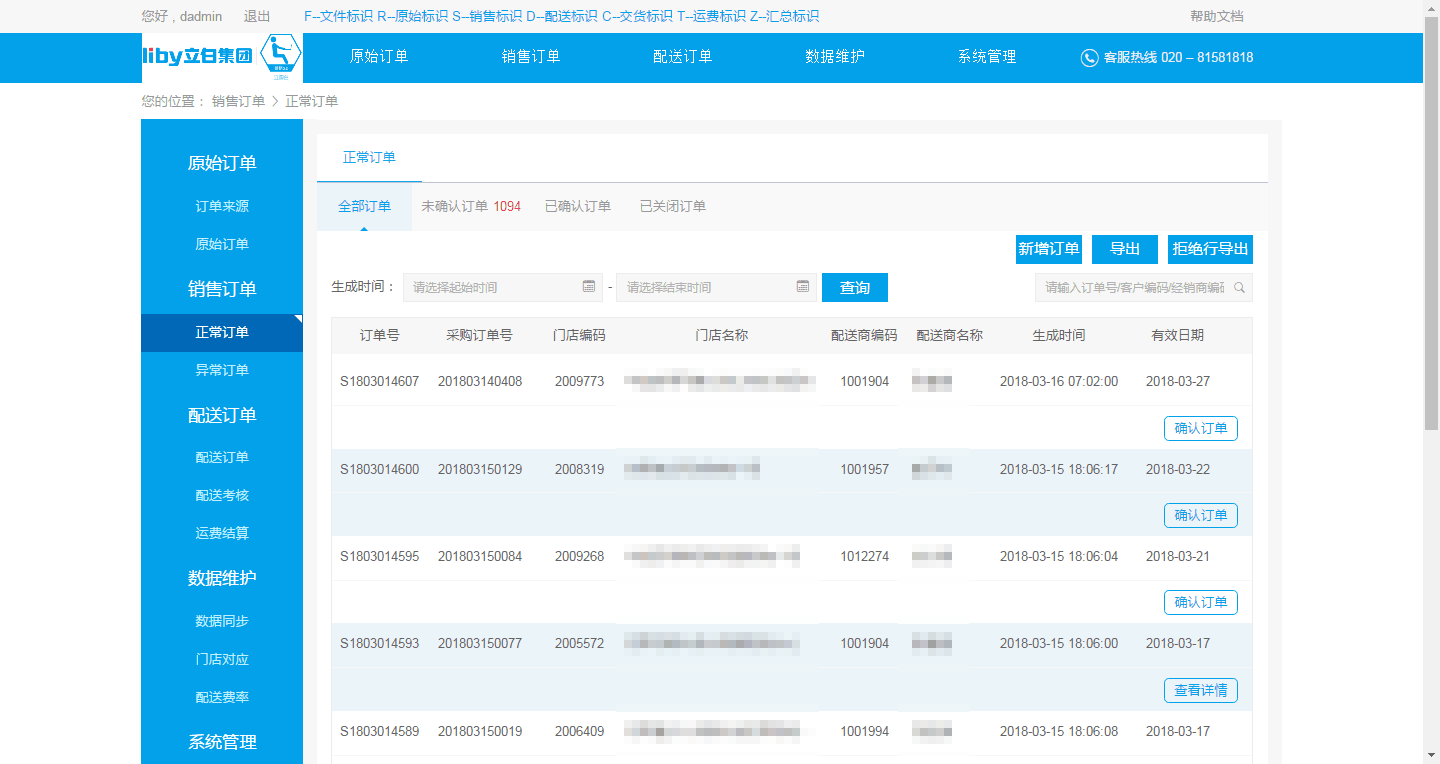Click the 拒绝行导出 button
This screenshot has height=764, width=1440.
(1210, 250)
